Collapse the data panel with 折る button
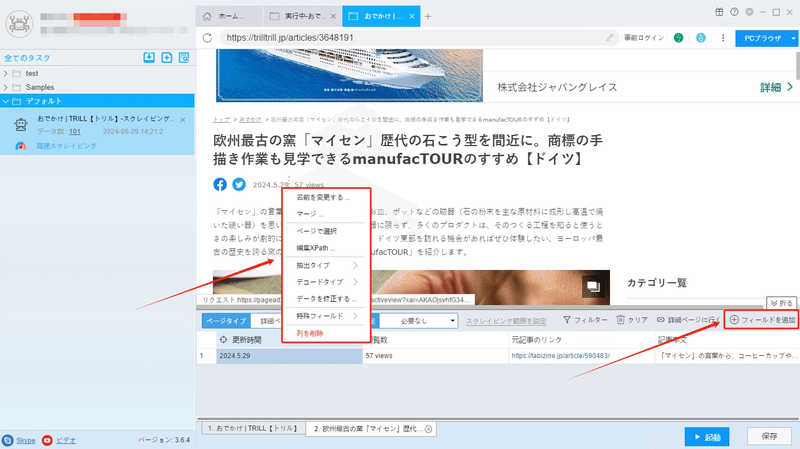Screen dimensions: 800x449 pos(781,303)
